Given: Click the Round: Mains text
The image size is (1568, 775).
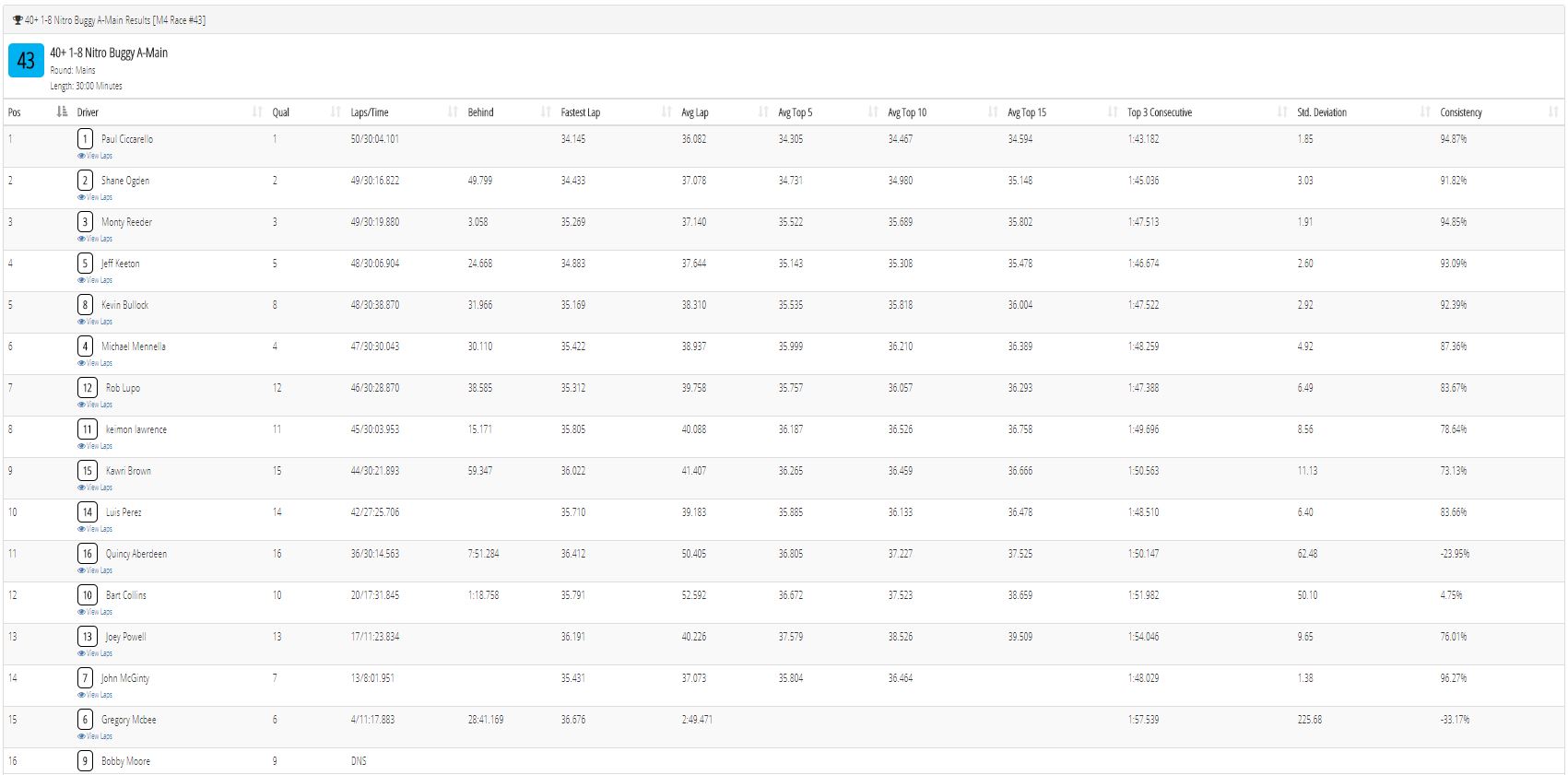Looking at the screenshot, I should point(73,70).
